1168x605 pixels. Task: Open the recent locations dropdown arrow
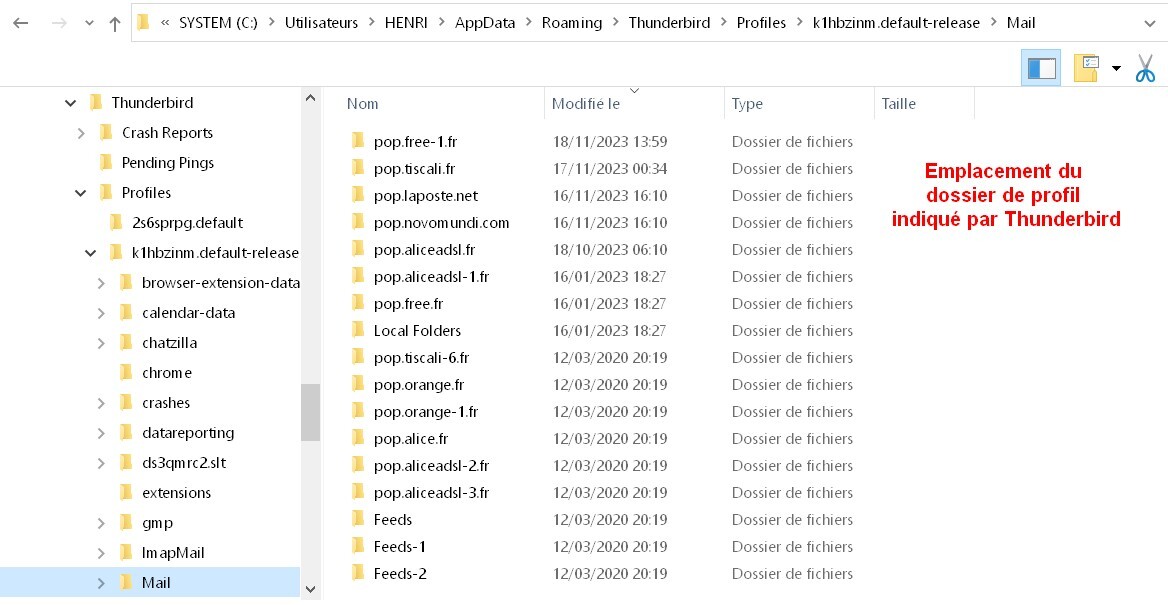click(x=89, y=24)
